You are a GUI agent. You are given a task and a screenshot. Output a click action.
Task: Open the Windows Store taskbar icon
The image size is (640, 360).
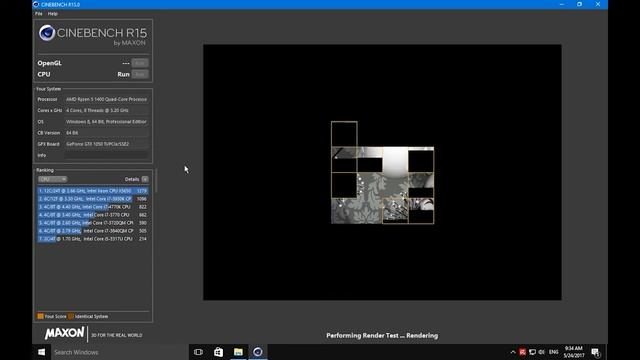pos(218,352)
